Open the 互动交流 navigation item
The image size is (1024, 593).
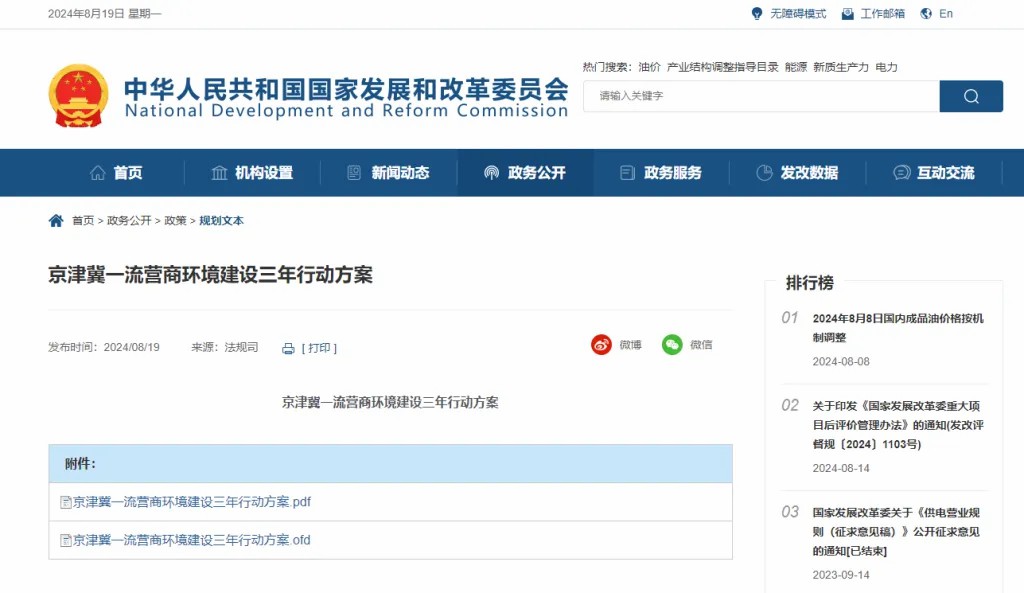pos(934,173)
